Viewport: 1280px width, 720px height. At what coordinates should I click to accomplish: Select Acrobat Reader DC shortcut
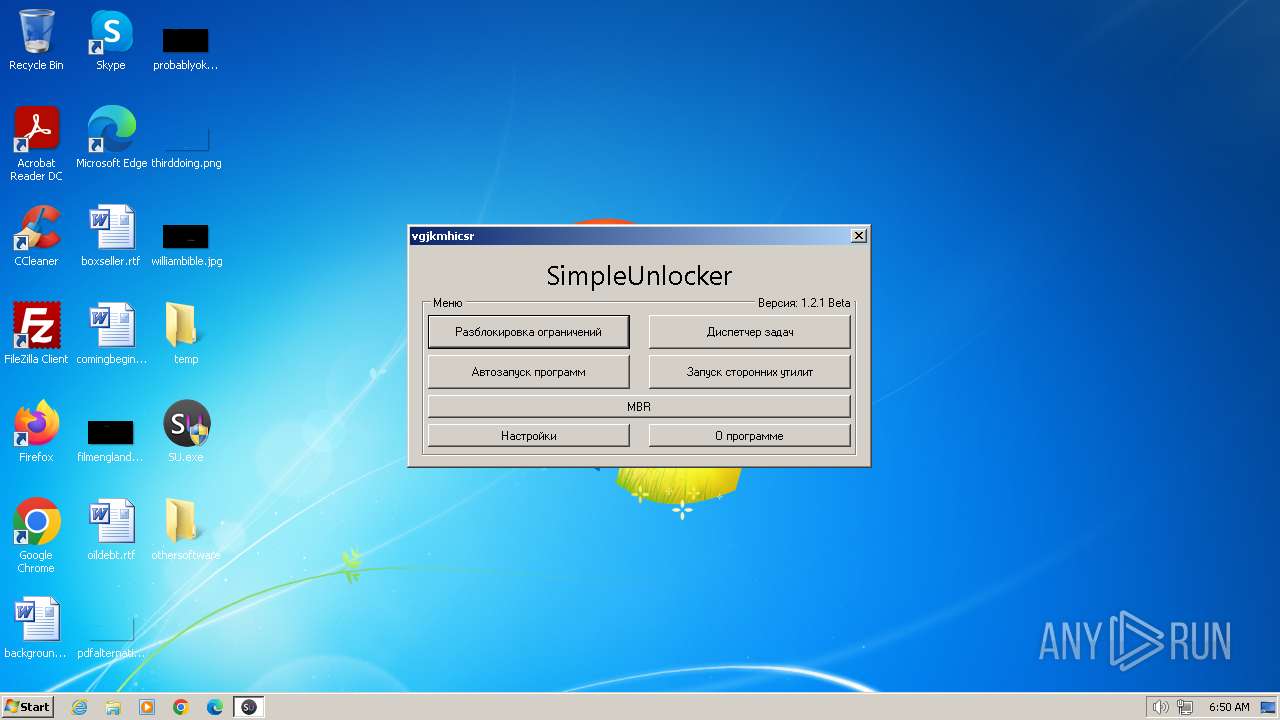[x=36, y=144]
